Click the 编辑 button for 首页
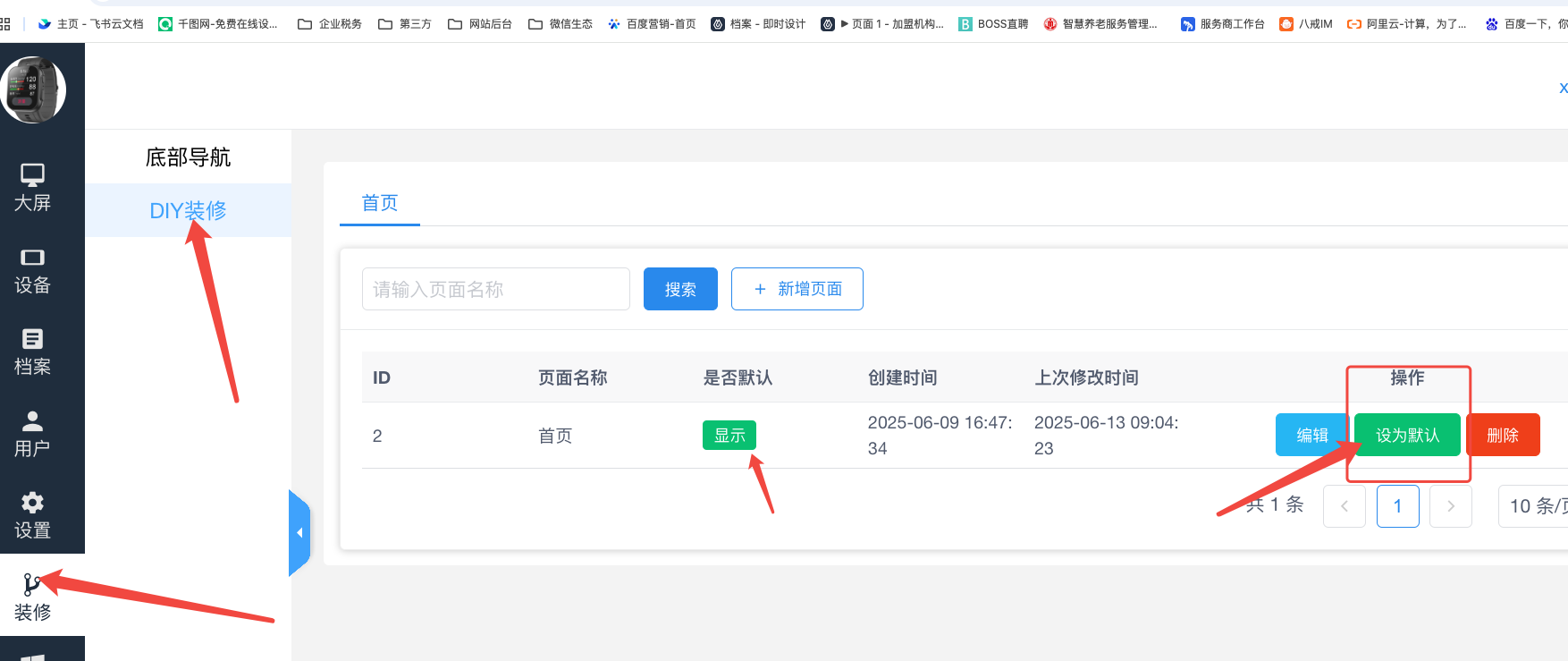This screenshot has width=1568, height=661. (1311, 435)
